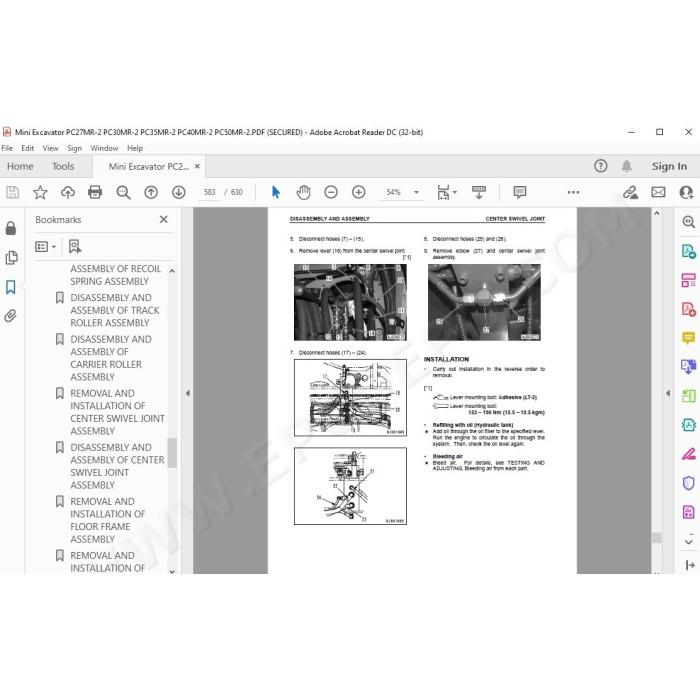Open bookmark Removal of Floor Frame Assembly
The width and height of the screenshot is (700, 700).
pos(108,520)
